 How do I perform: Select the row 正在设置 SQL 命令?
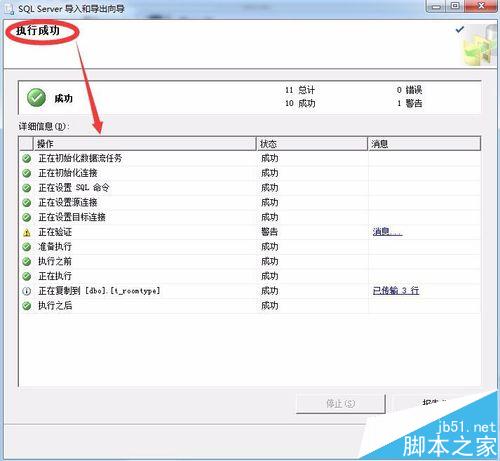coord(250,188)
